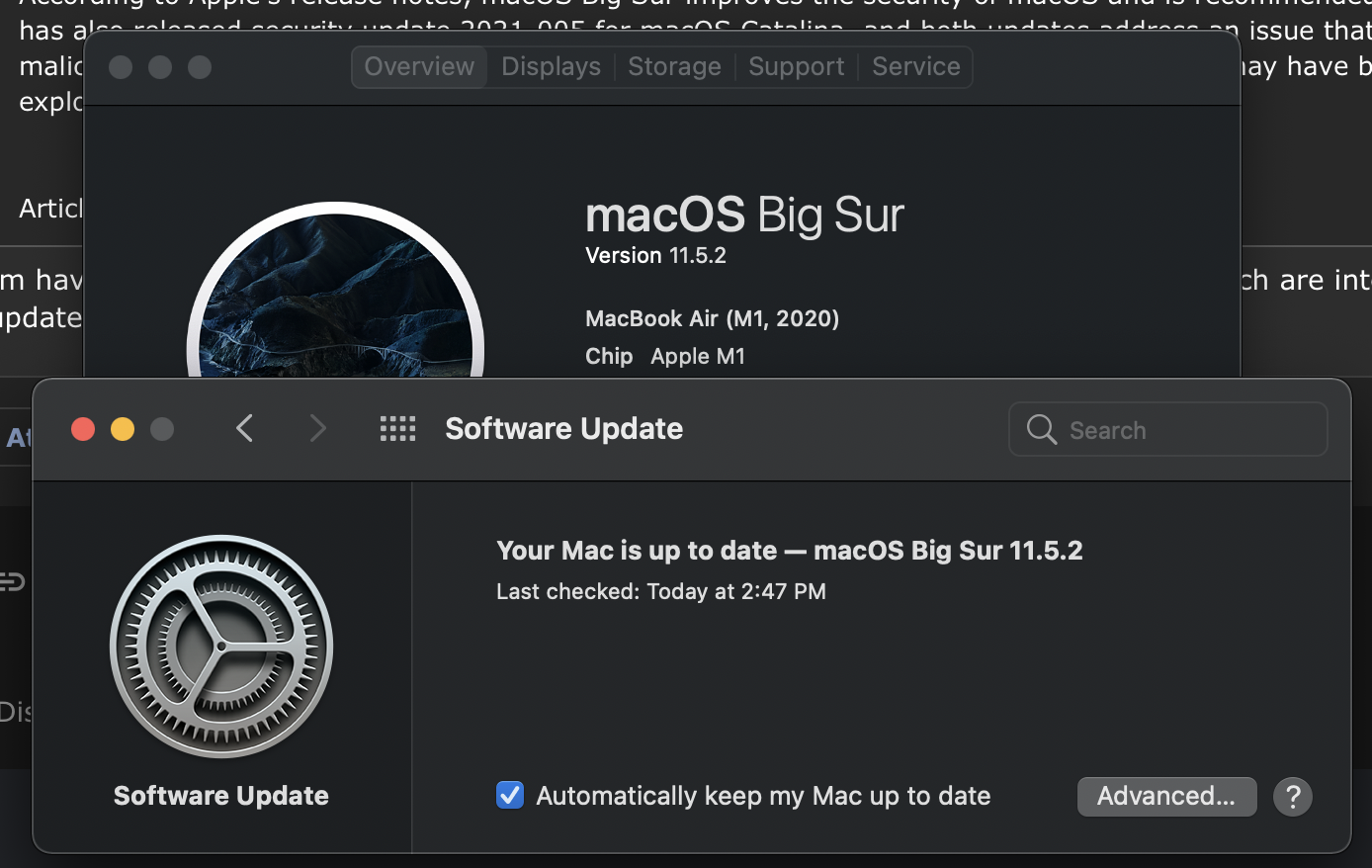Click Your Mac is up to date message

(x=790, y=551)
